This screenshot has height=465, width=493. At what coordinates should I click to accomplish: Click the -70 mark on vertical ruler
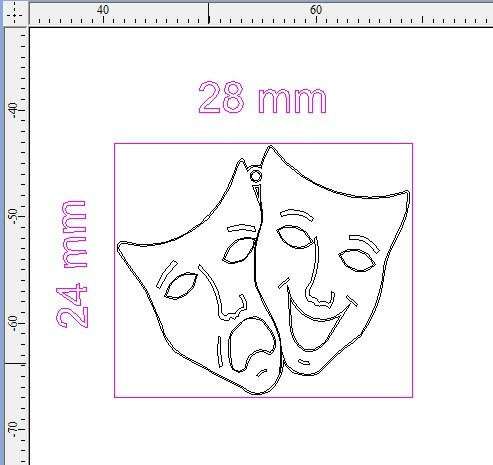[13, 429]
